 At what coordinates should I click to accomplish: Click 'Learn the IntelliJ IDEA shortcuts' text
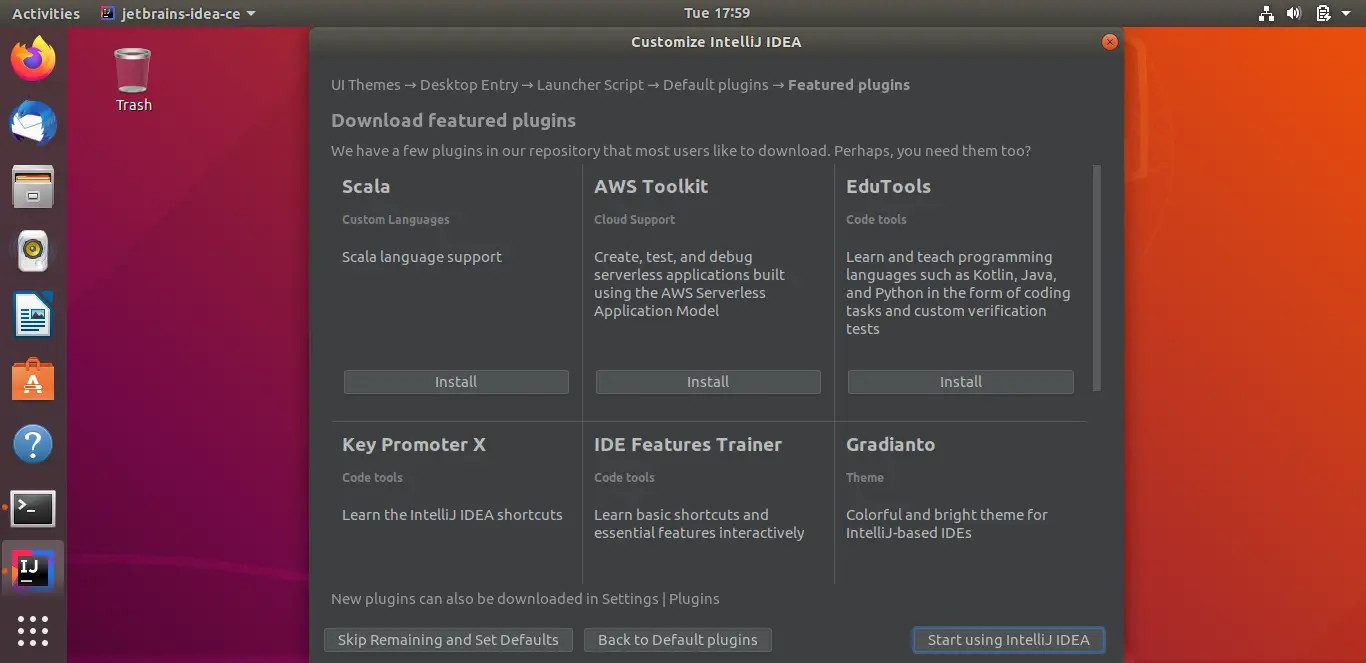click(452, 515)
